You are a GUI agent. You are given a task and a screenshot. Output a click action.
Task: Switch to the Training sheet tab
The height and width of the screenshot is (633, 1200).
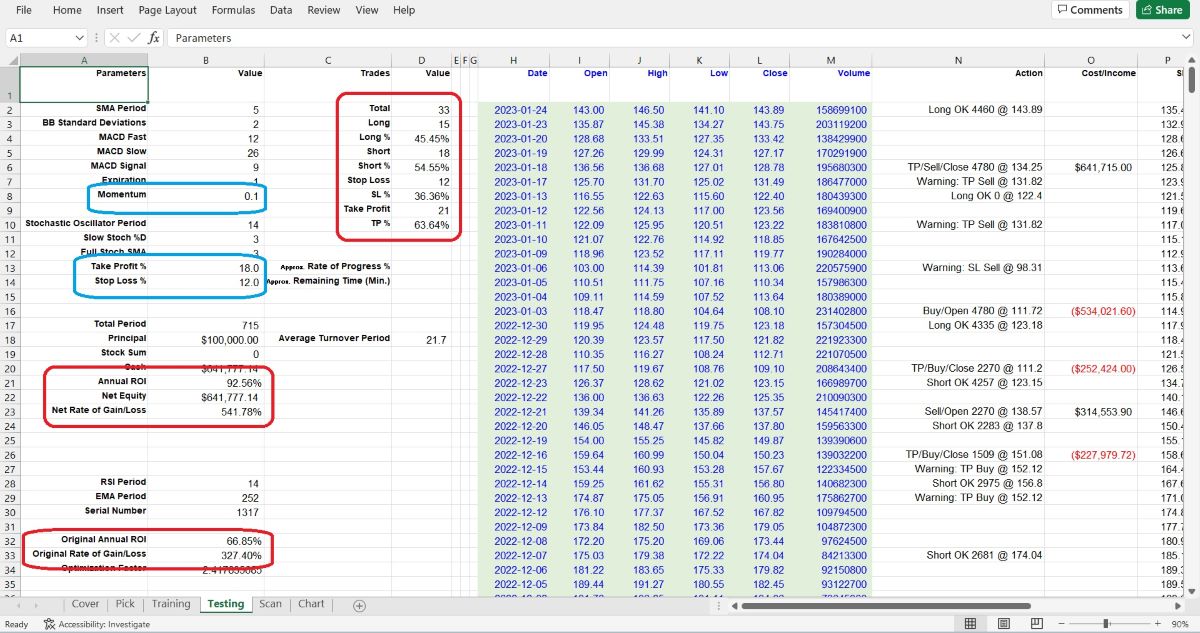click(171, 604)
